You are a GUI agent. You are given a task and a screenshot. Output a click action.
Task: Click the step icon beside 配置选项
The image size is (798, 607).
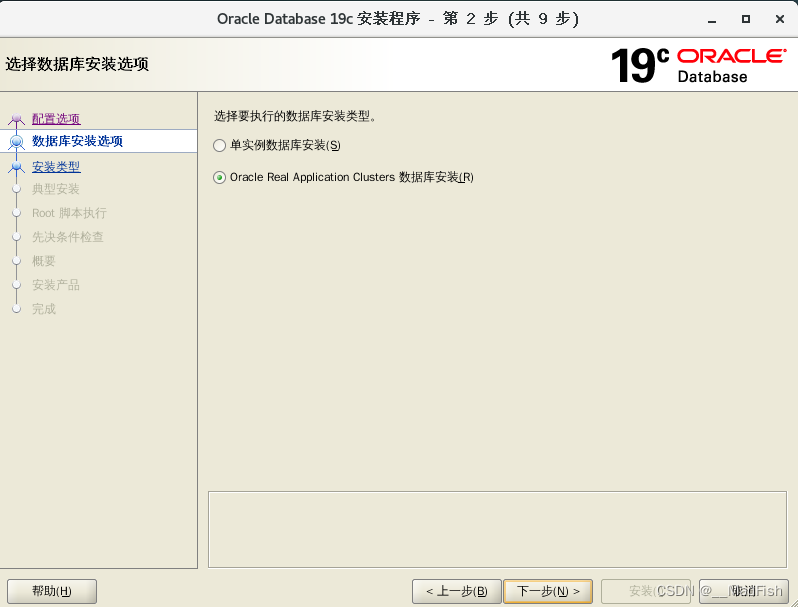pyautogui.click(x=16, y=119)
